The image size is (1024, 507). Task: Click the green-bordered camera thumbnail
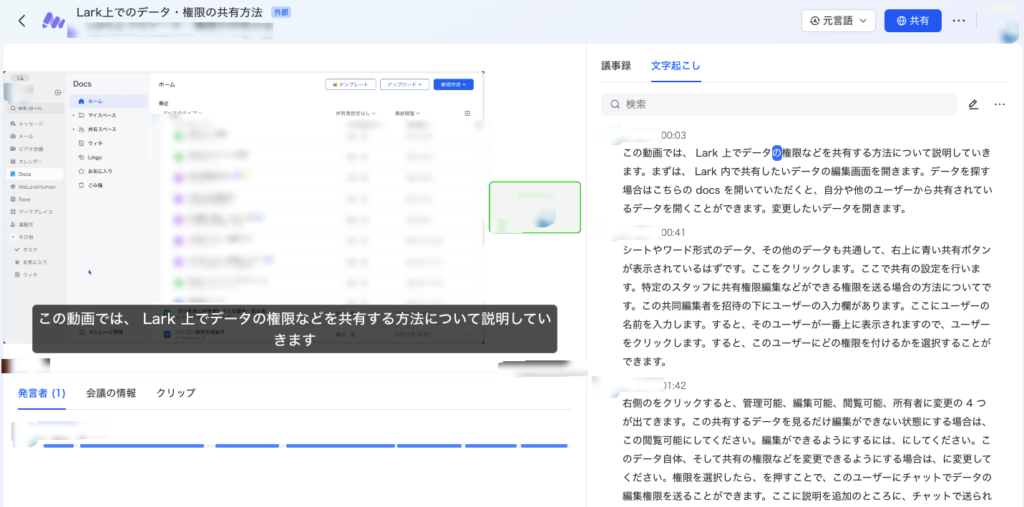click(x=535, y=207)
